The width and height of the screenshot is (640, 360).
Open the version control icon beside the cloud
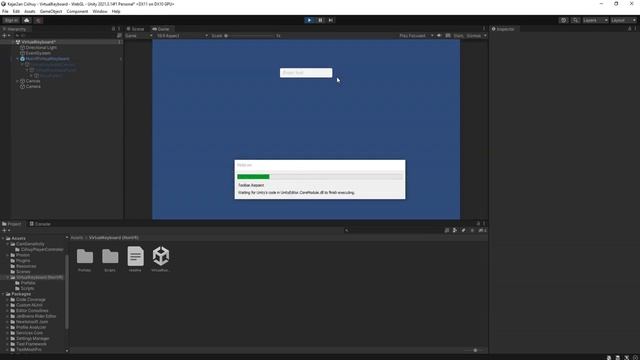(x=38, y=20)
